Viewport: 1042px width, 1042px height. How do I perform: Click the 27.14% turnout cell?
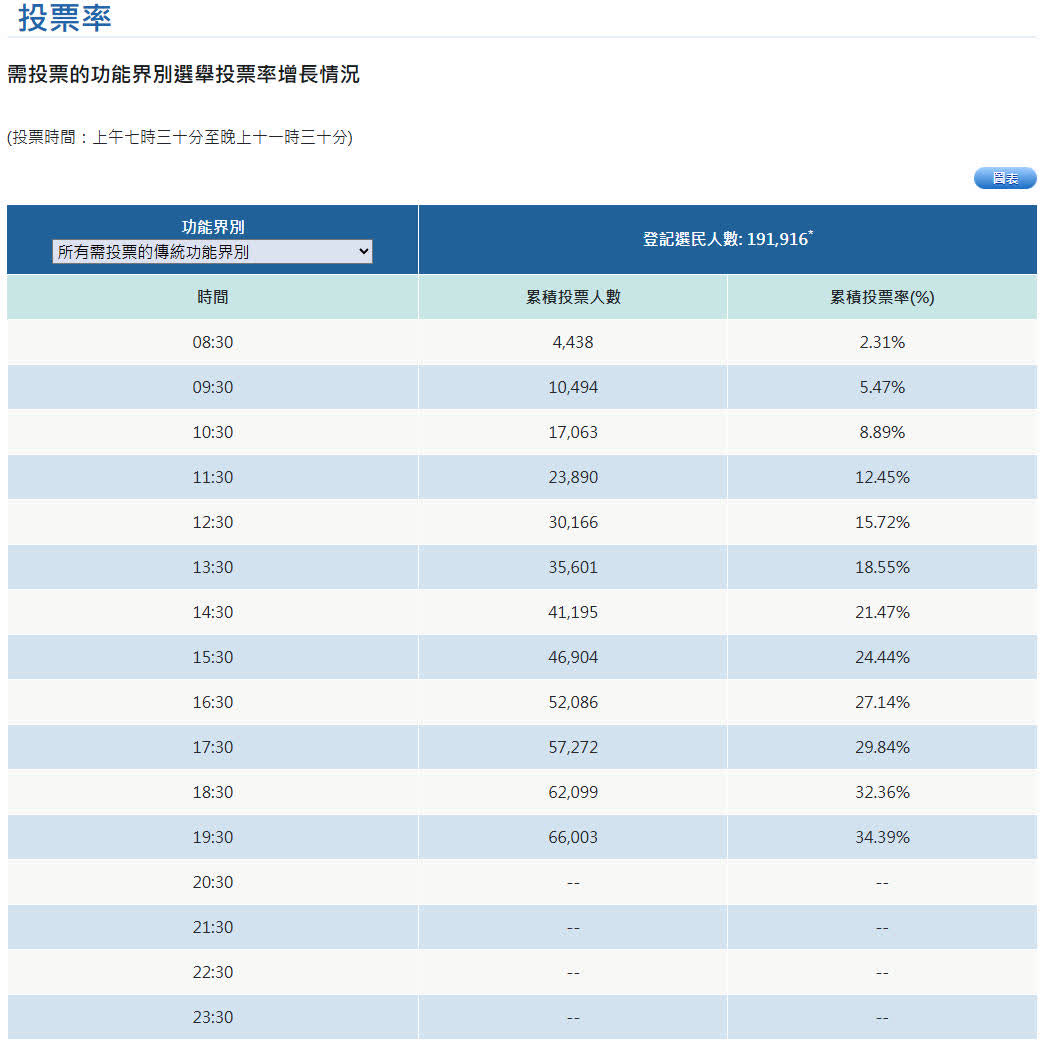click(x=882, y=702)
